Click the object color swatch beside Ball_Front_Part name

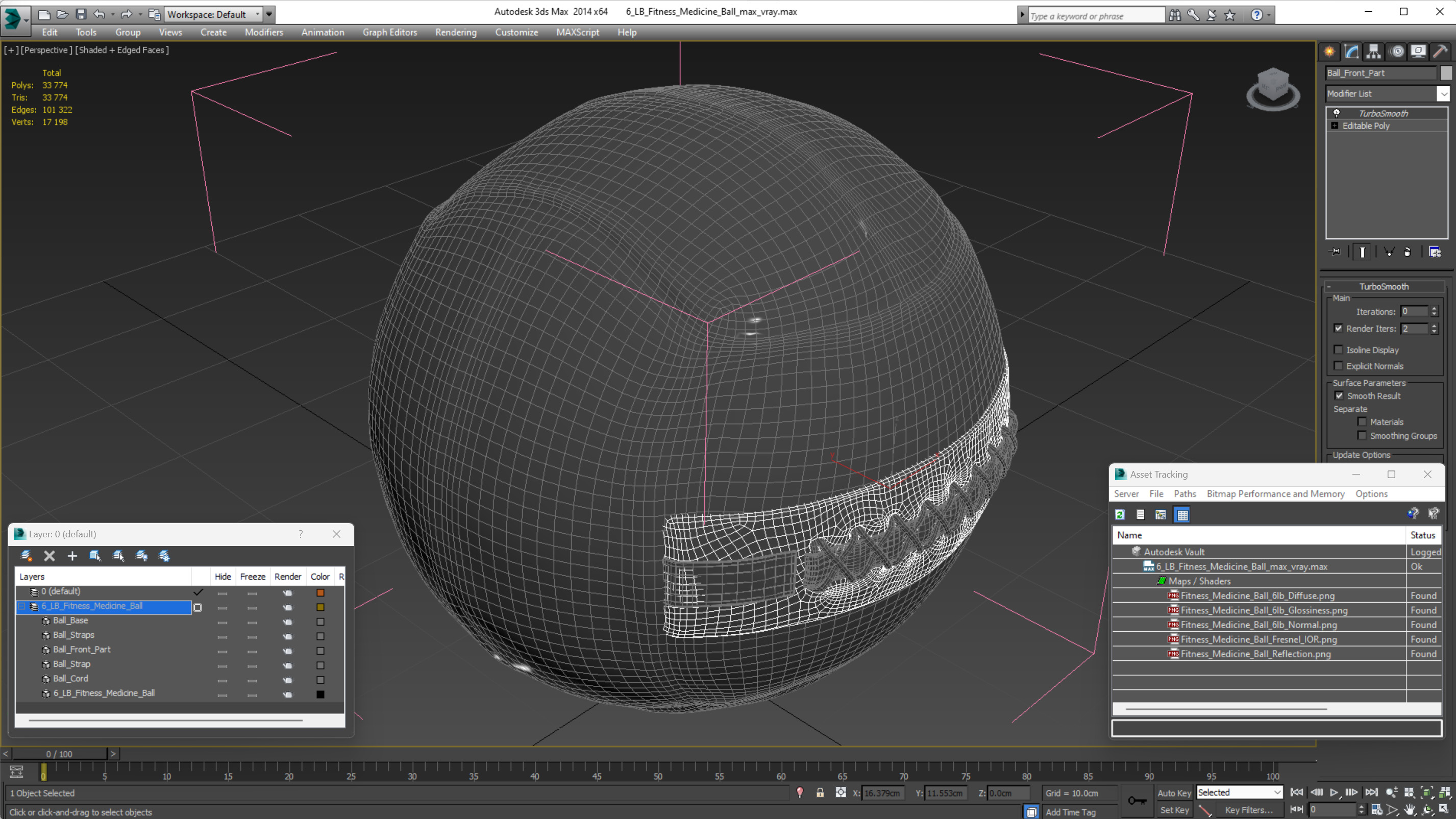1446,73
